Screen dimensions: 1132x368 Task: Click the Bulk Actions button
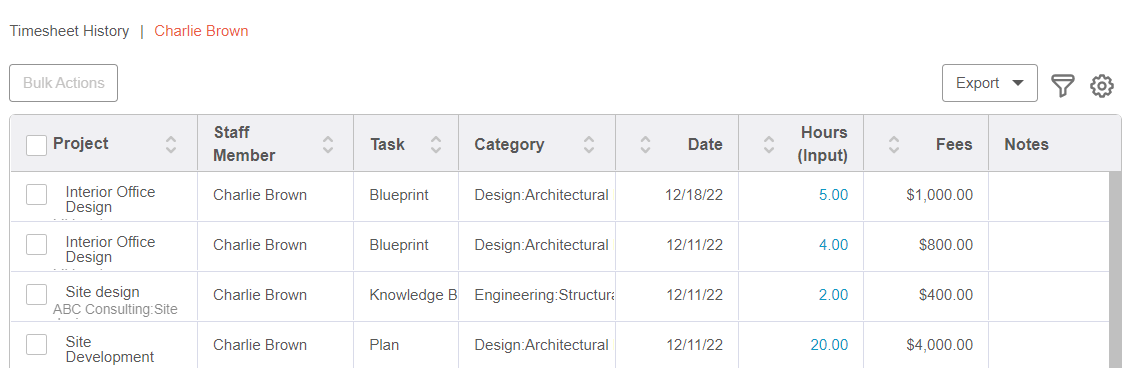coord(64,83)
